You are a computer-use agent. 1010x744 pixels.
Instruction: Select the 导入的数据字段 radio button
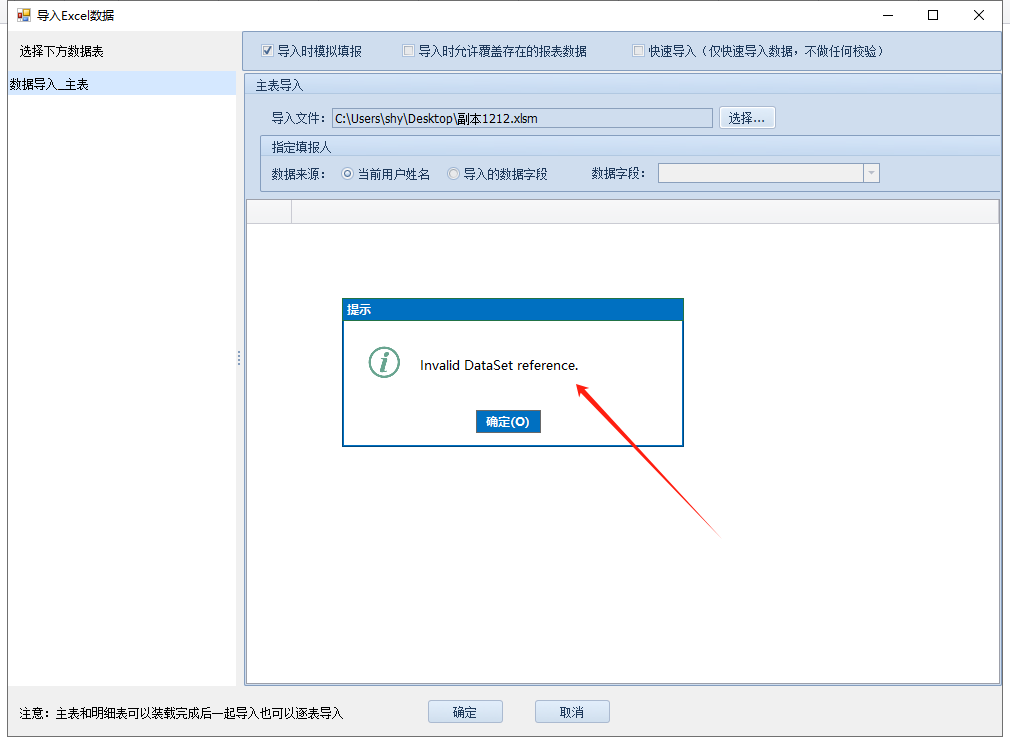coord(453,174)
